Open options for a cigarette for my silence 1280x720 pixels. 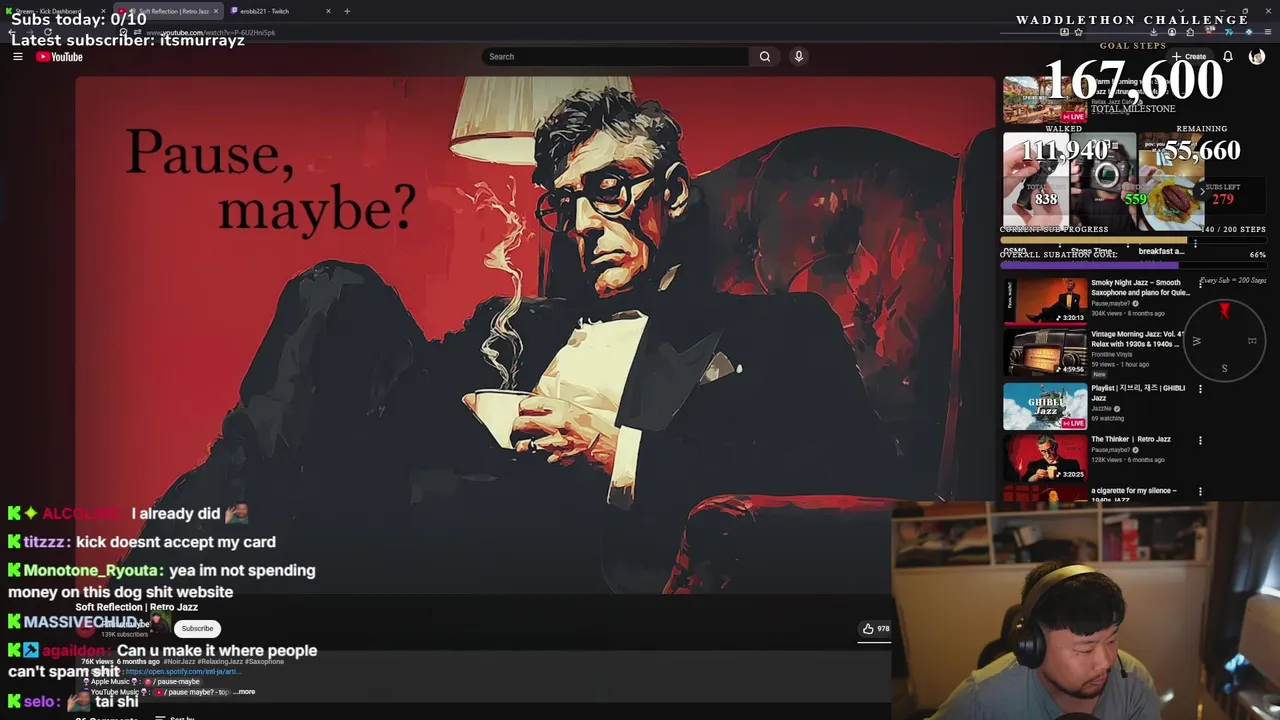(x=1200, y=492)
